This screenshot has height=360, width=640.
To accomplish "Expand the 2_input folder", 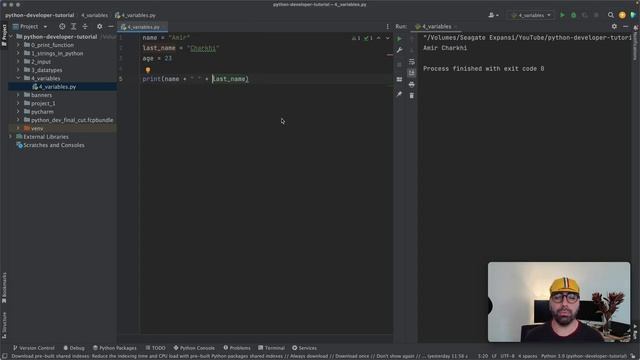I will coord(18,62).
